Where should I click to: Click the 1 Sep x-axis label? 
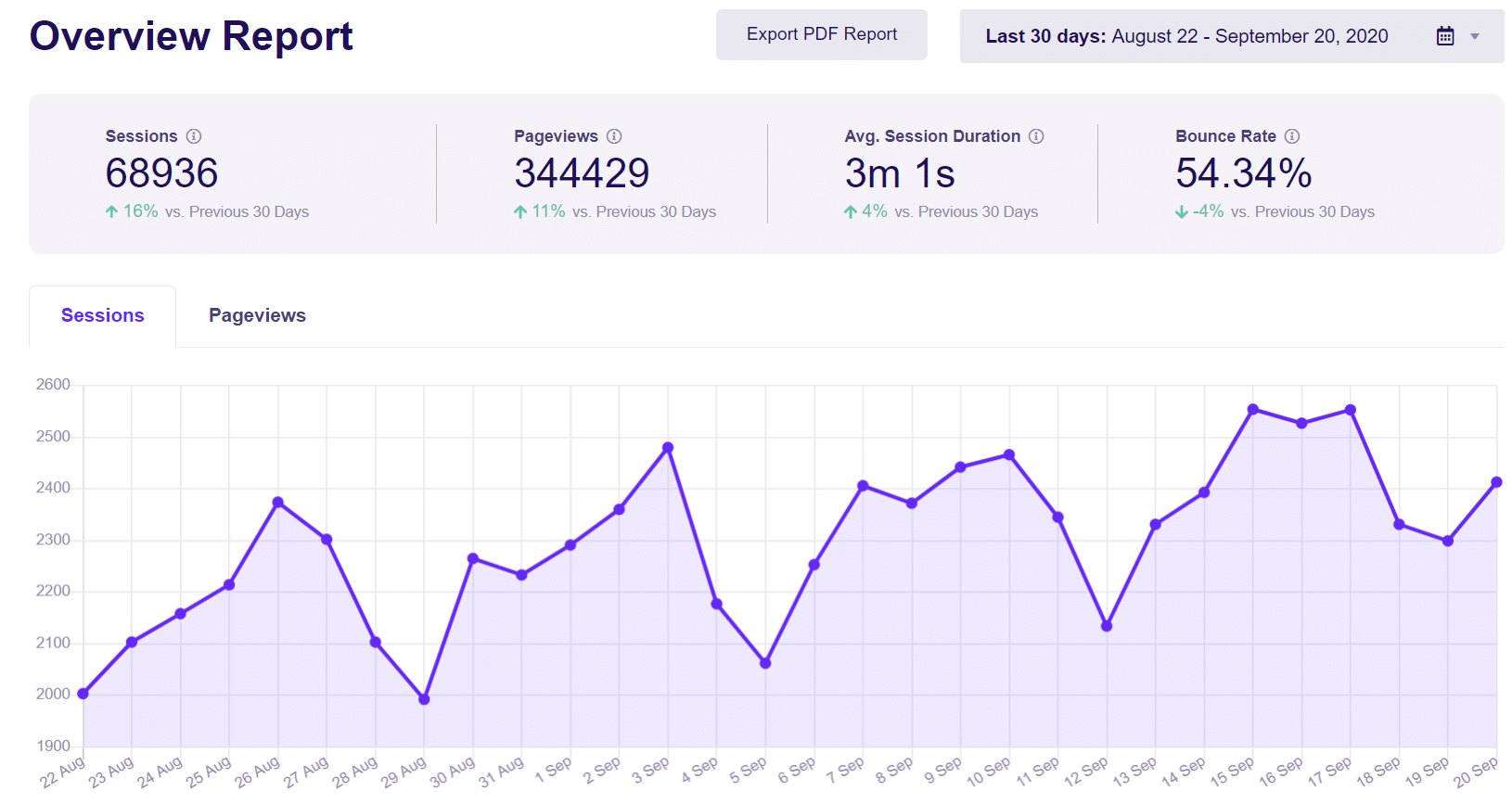point(554,771)
